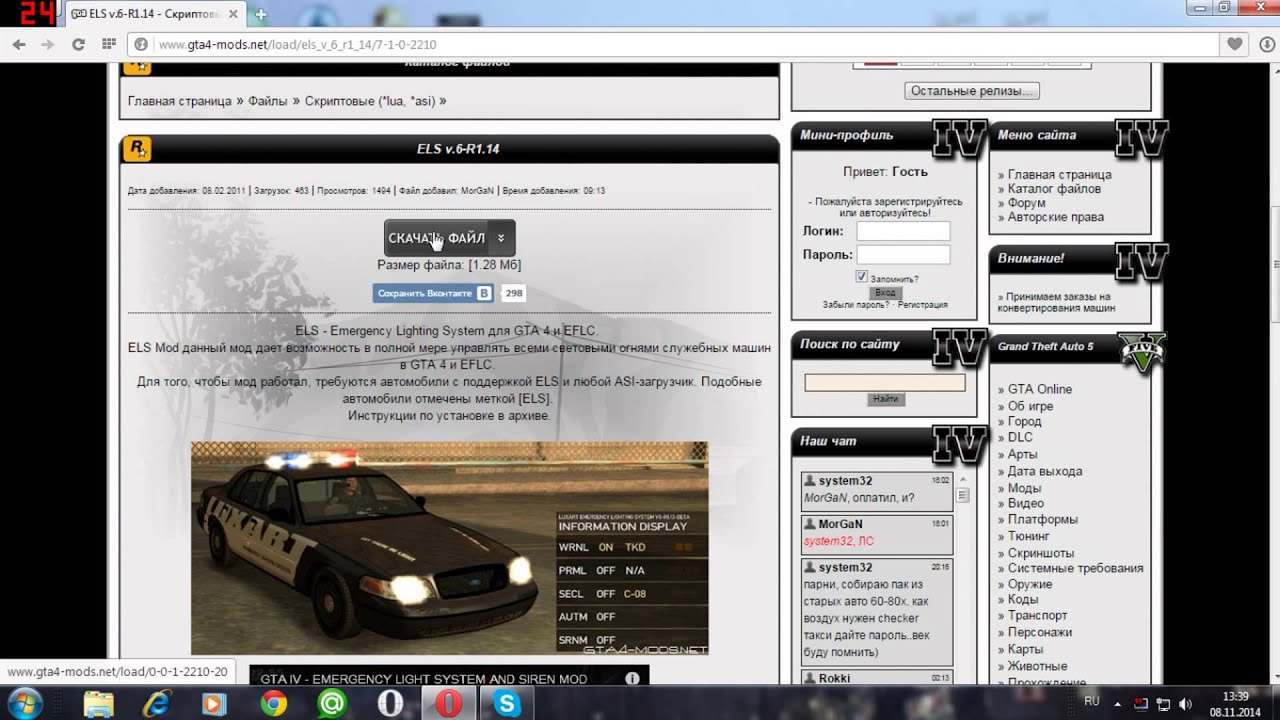Screen dimensions: 1280x720
Task: Open the Скриншоты menu link
Action: [x=1041, y=552]
